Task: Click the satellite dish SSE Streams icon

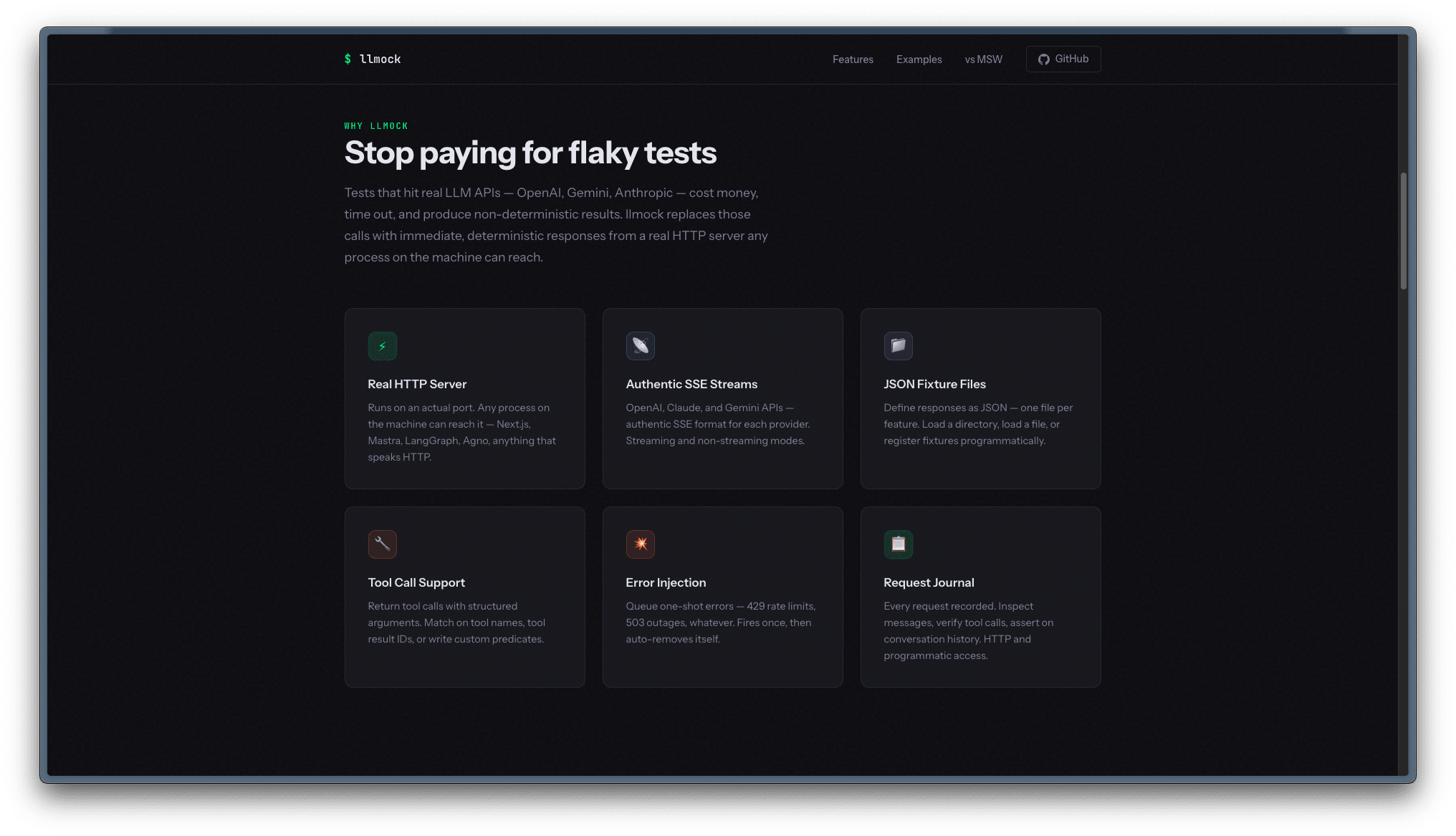Action: coord(640,346)
